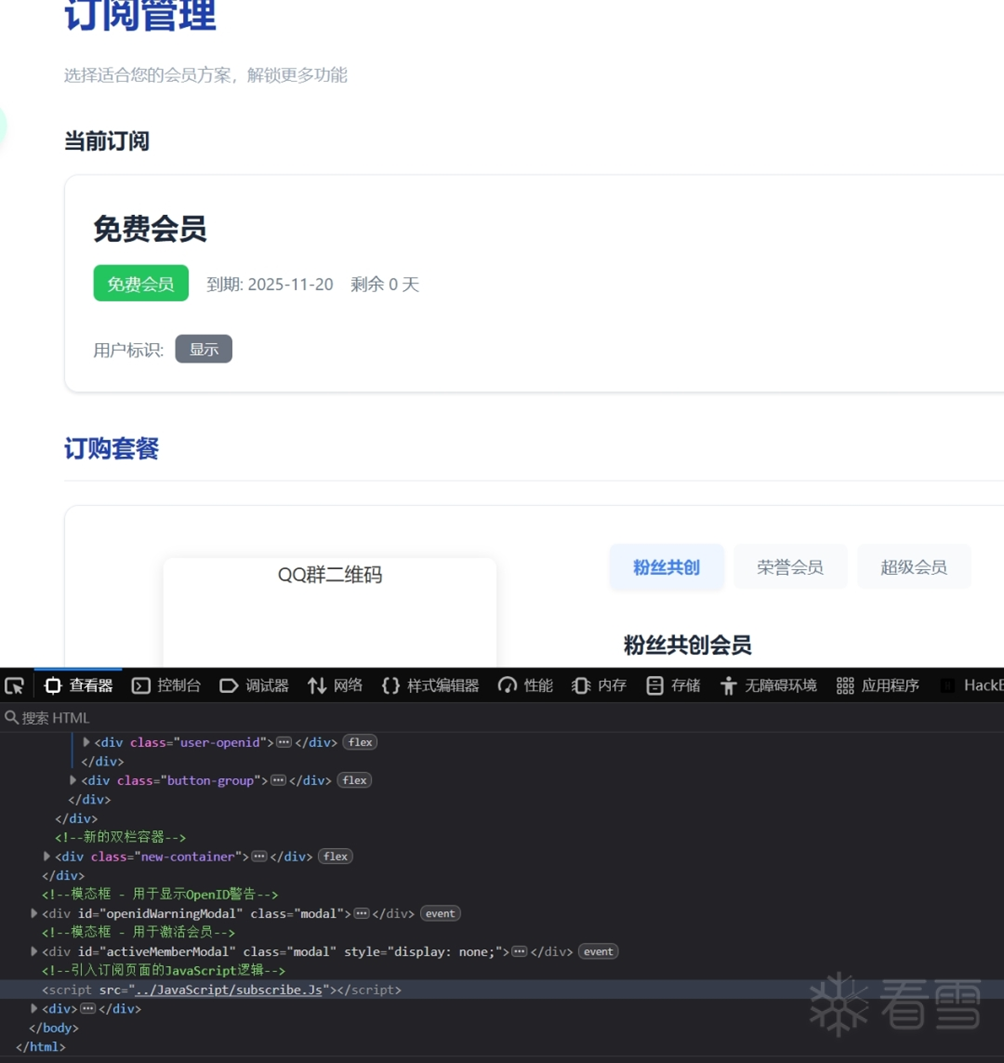Select the 引入订阅页面的JavaScript逻辑 comment node
This screenshot has height=1063, width=1004.
(163, 970)
